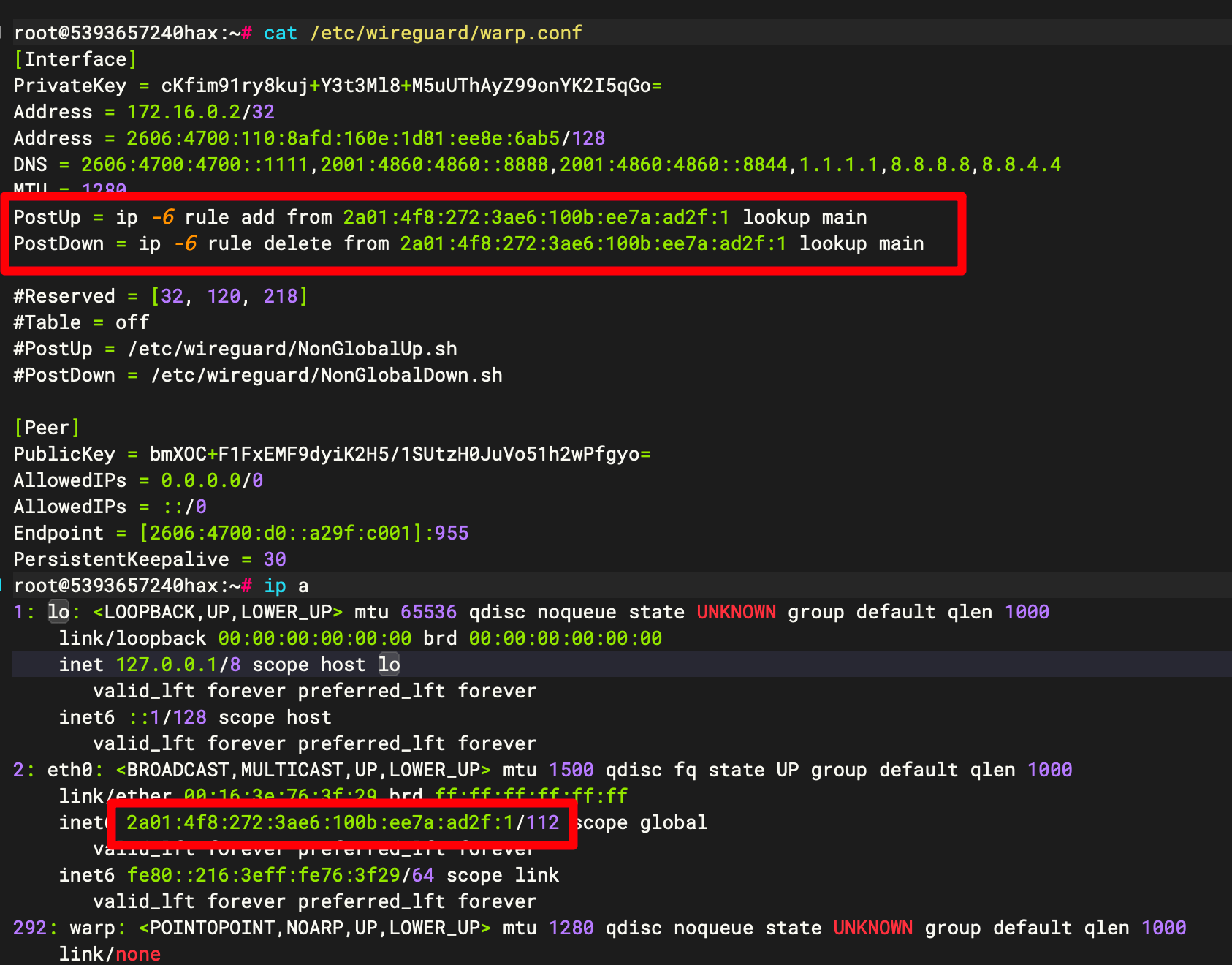Click the Endpoint address with port 955

304,533
